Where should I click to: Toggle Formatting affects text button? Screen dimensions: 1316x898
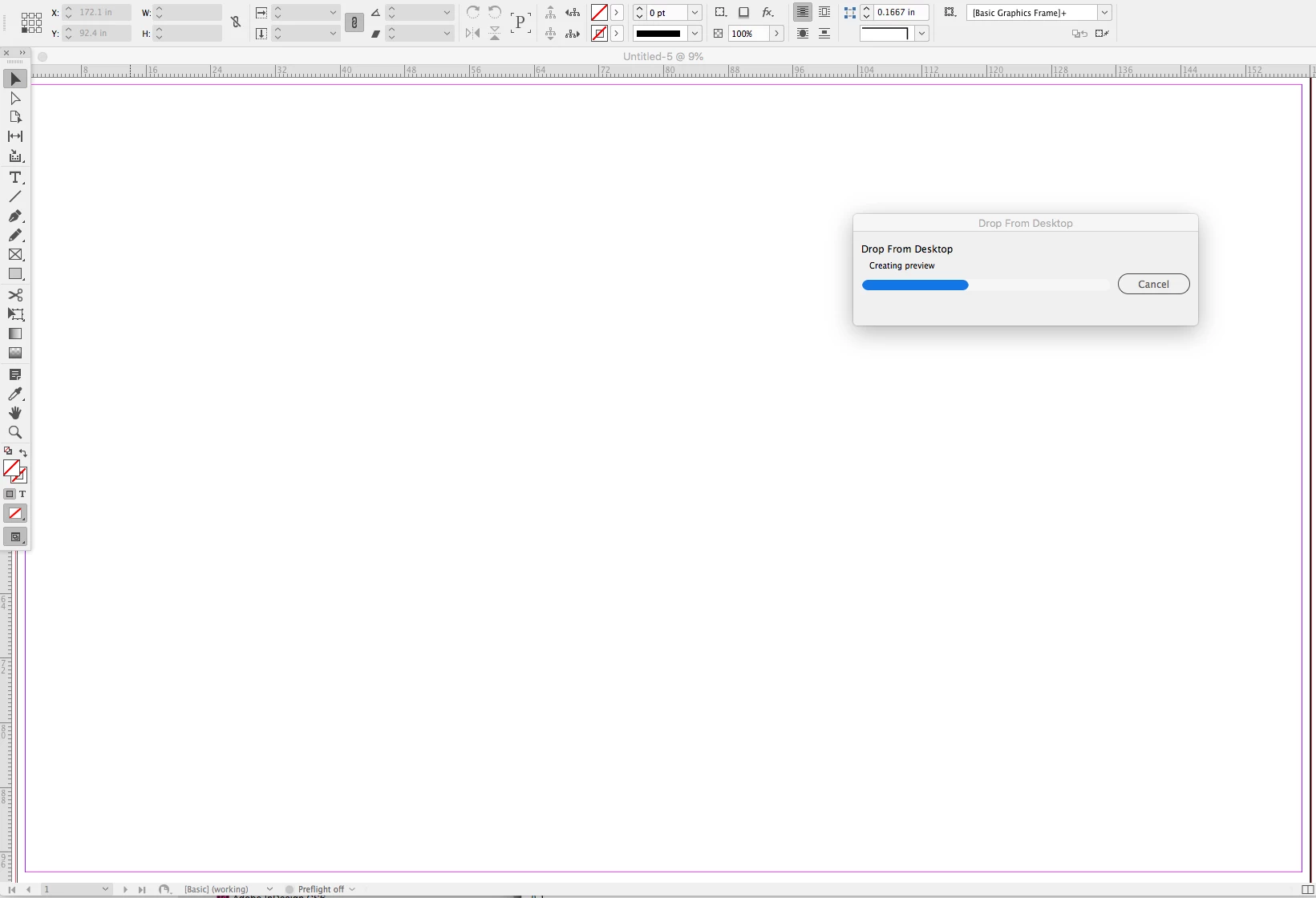pos(22,494)
